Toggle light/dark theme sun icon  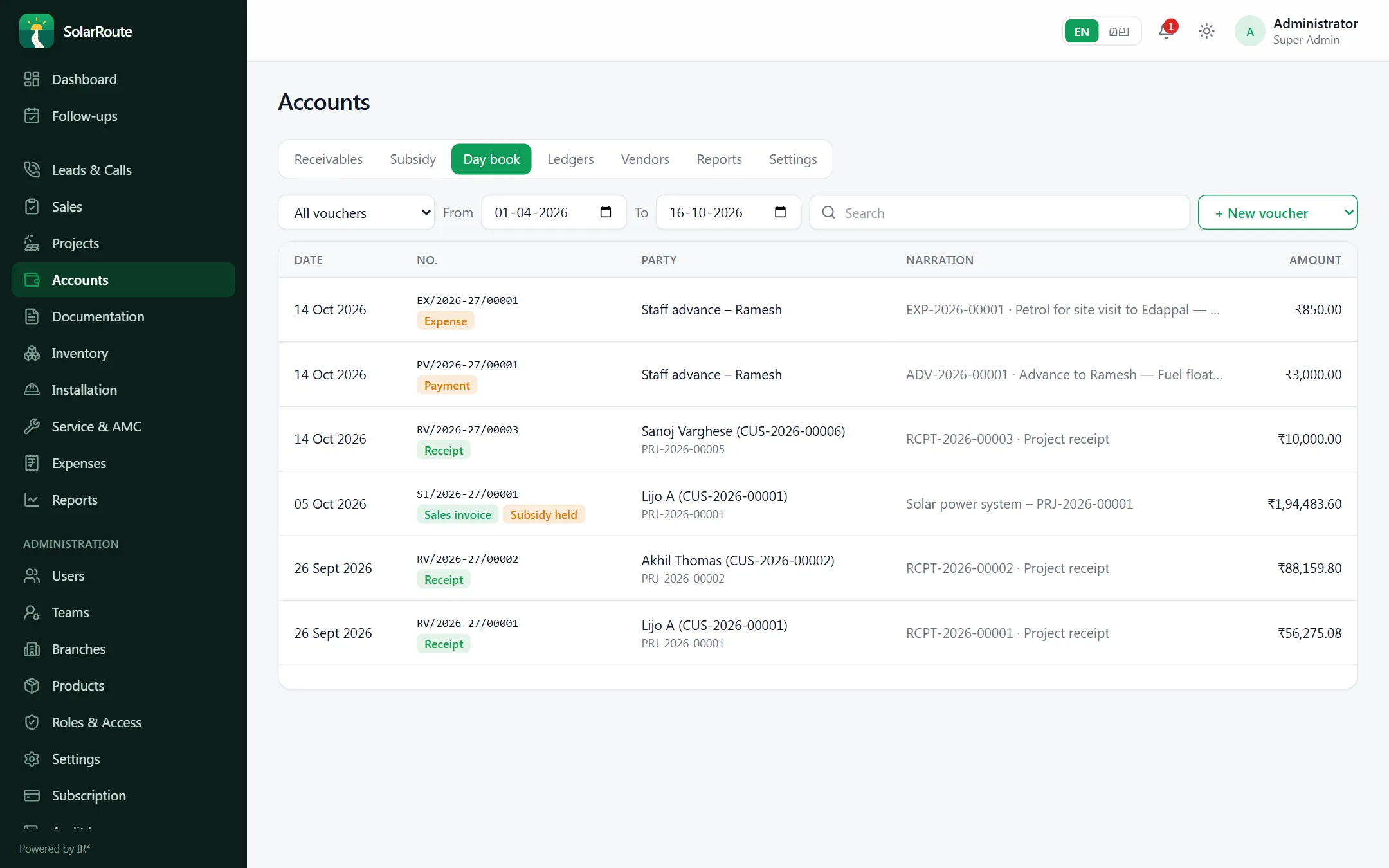tap(1206, 31)
